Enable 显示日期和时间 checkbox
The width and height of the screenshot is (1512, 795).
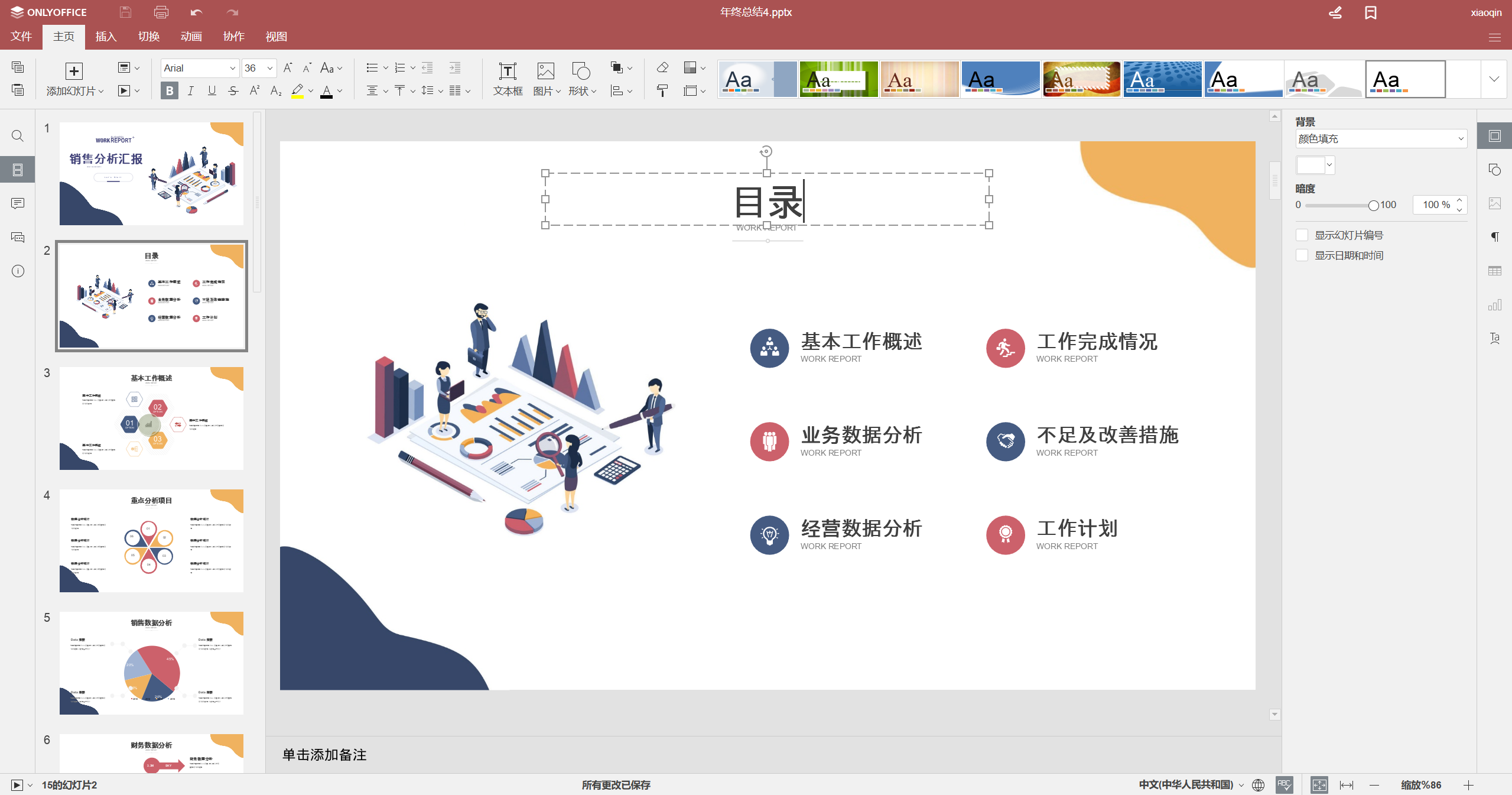point(1302,255)
